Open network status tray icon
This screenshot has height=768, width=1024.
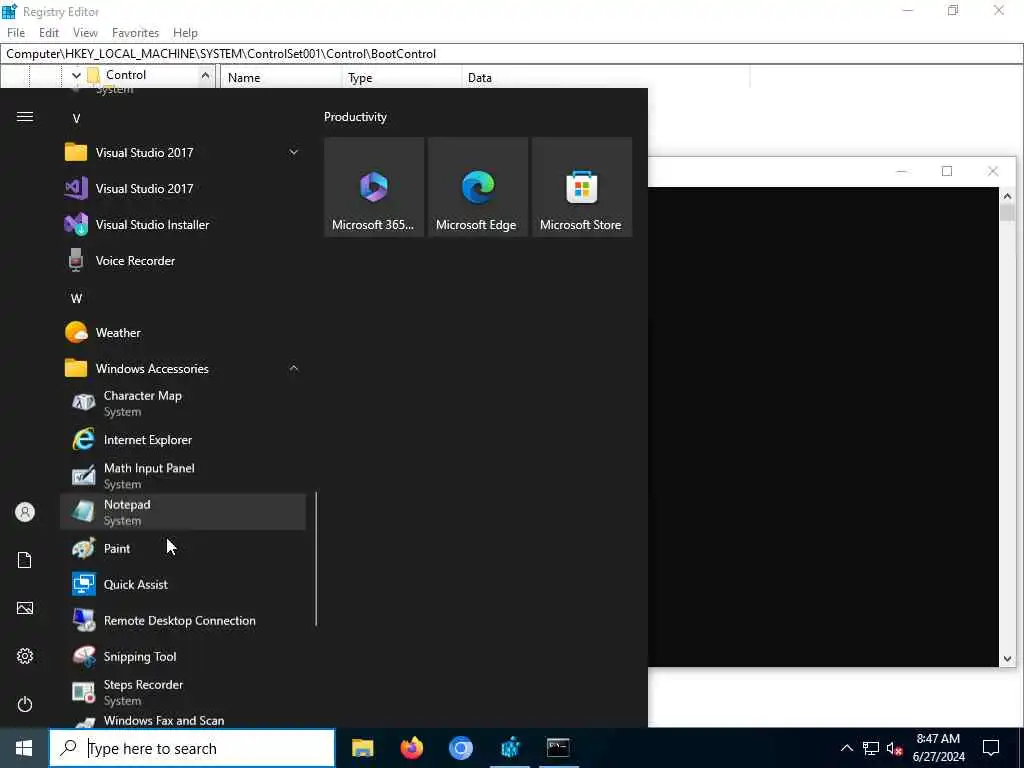point(871,748)
